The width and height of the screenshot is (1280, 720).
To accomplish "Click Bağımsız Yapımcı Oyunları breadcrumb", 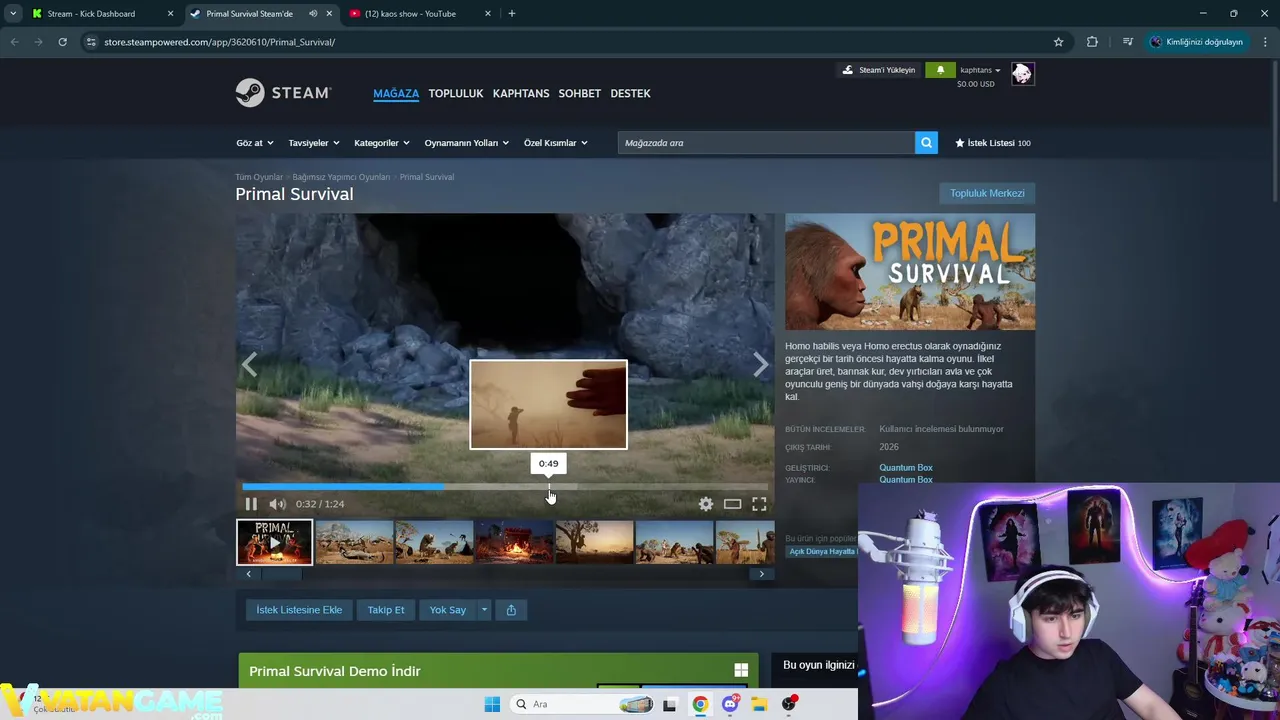I will [341, 177].
